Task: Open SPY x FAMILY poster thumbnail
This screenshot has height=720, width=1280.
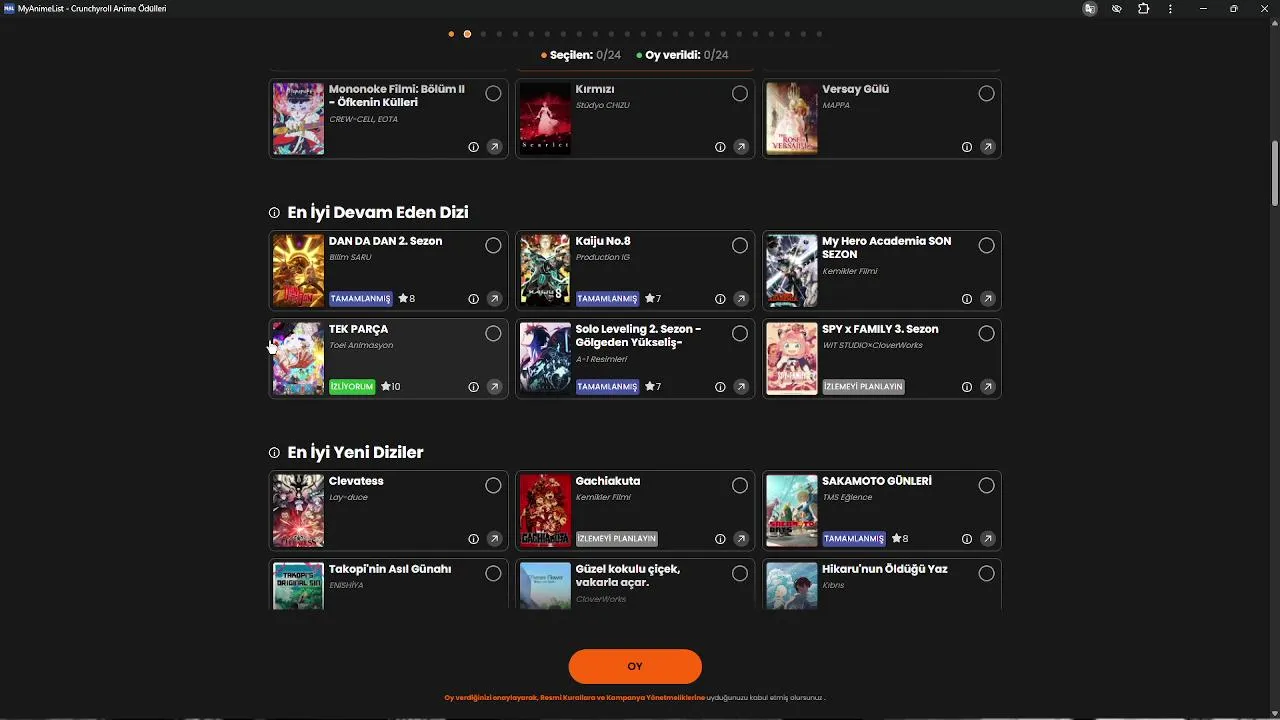Action: [x=792, y=359]
